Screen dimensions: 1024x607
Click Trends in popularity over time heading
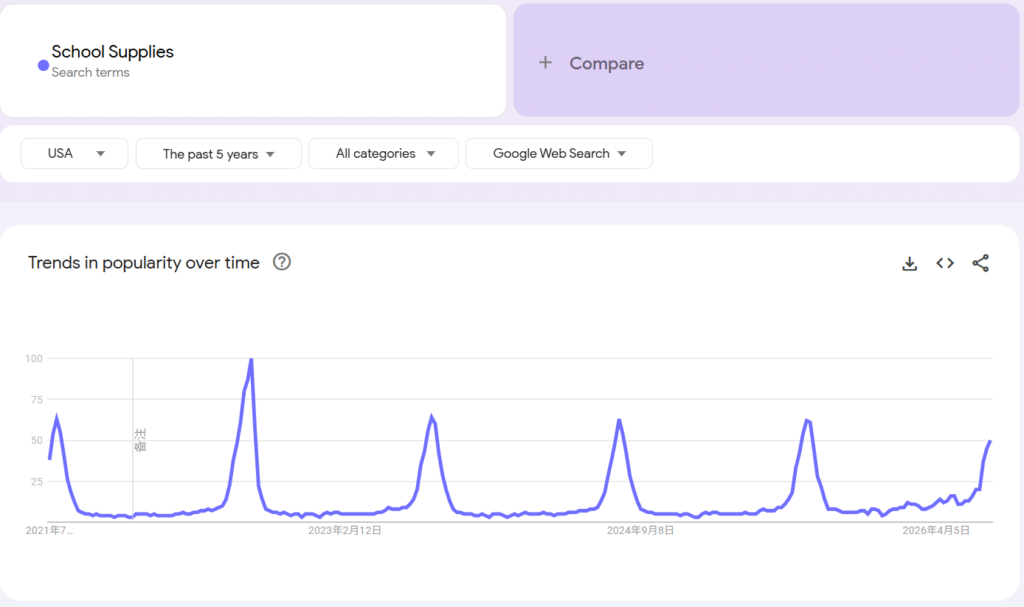click(144, 263)
